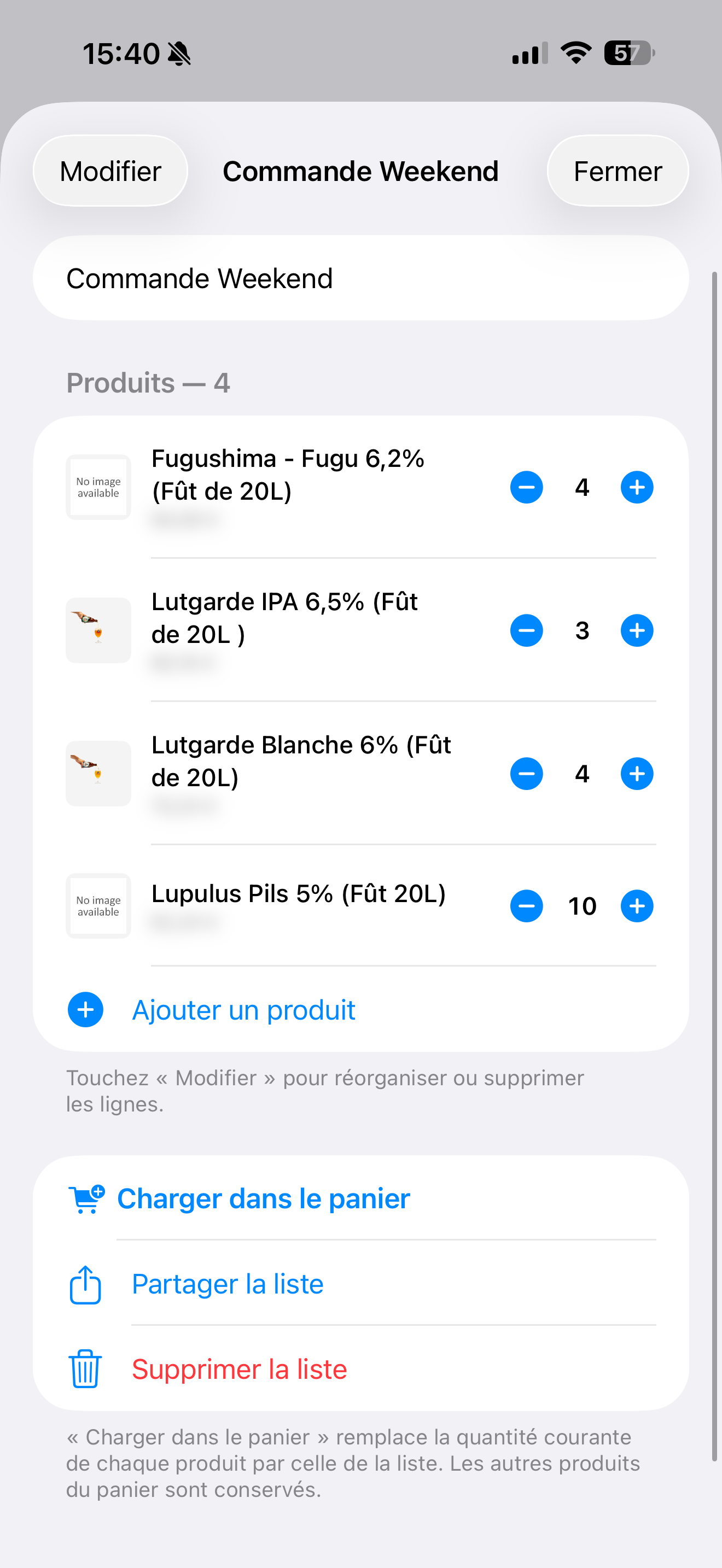Decrease the Fugushima Fugu quantity
This screenshot has width=722, height=1568.
[527, 487]
